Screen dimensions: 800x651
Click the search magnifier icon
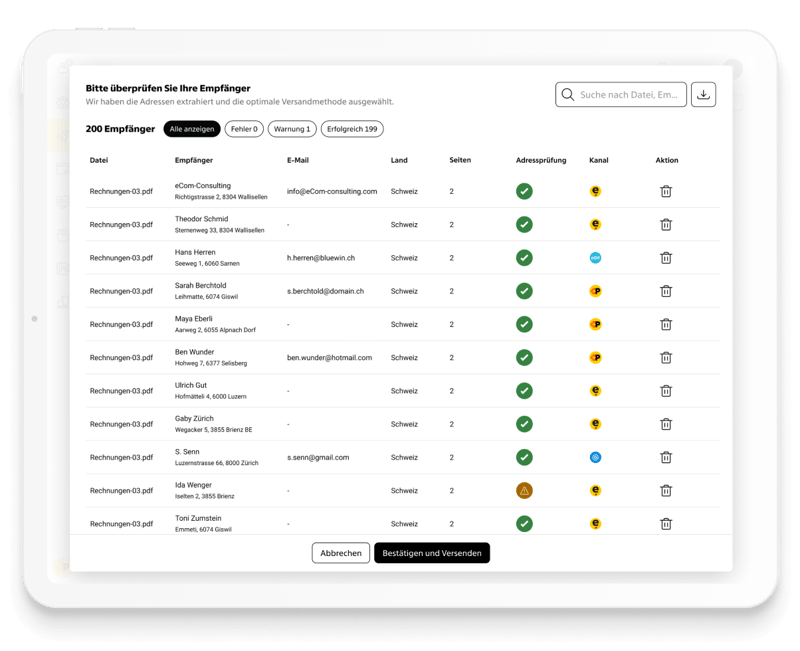pyautogui.click(x=565, y=94)
